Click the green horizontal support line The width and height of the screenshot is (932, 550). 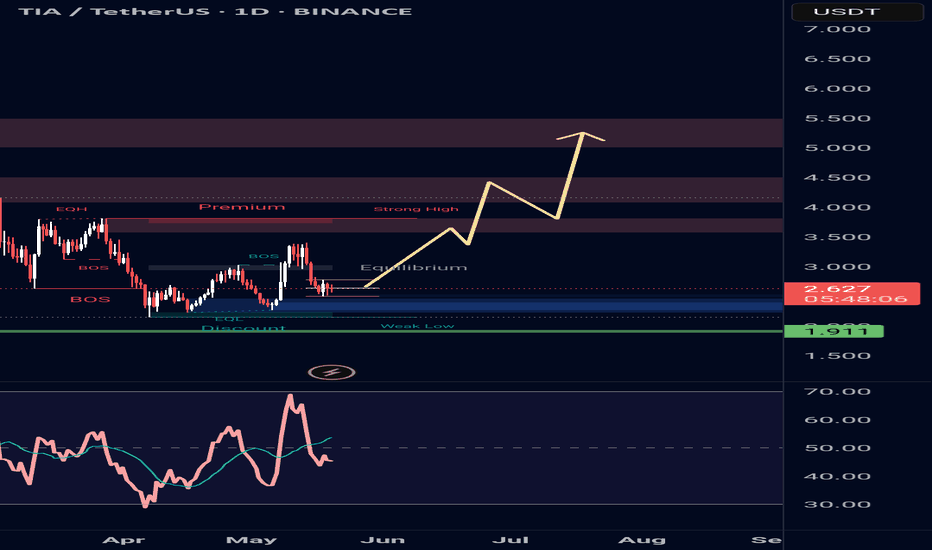tap(391, 331)
